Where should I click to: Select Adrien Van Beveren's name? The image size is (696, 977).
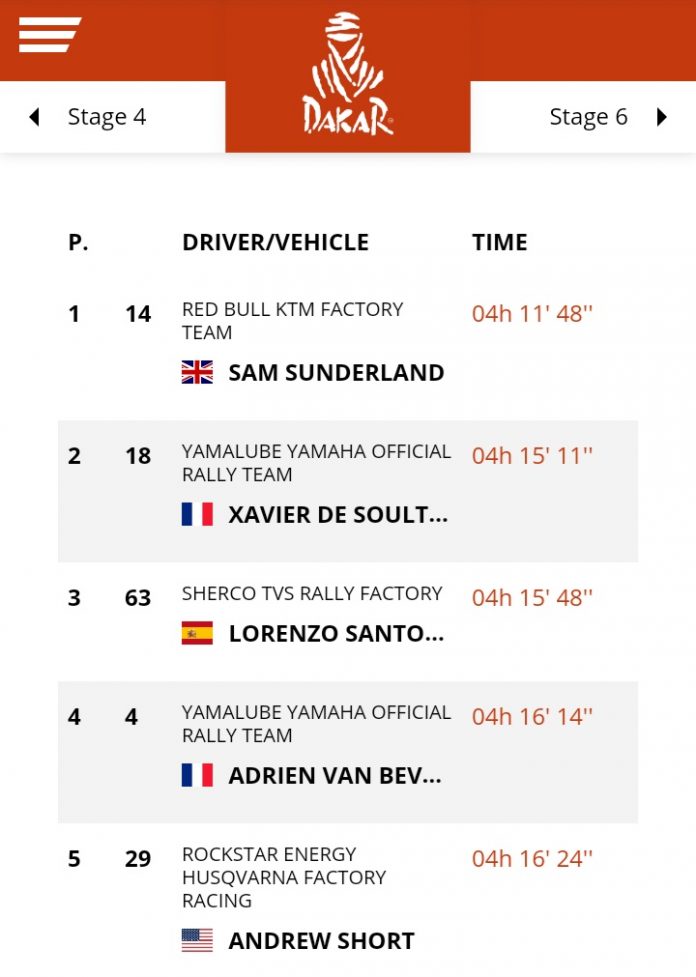pyautogui.click(x=335, y=775)
